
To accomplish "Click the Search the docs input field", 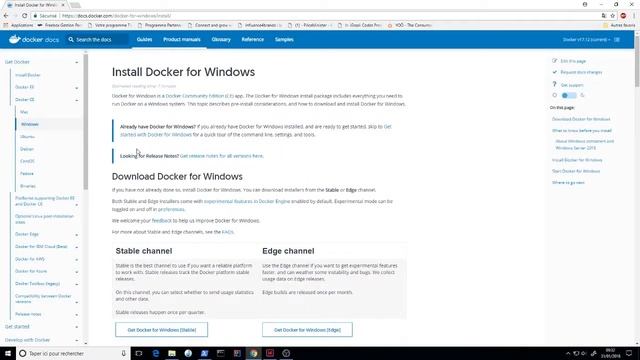I will tap(98, 40).
